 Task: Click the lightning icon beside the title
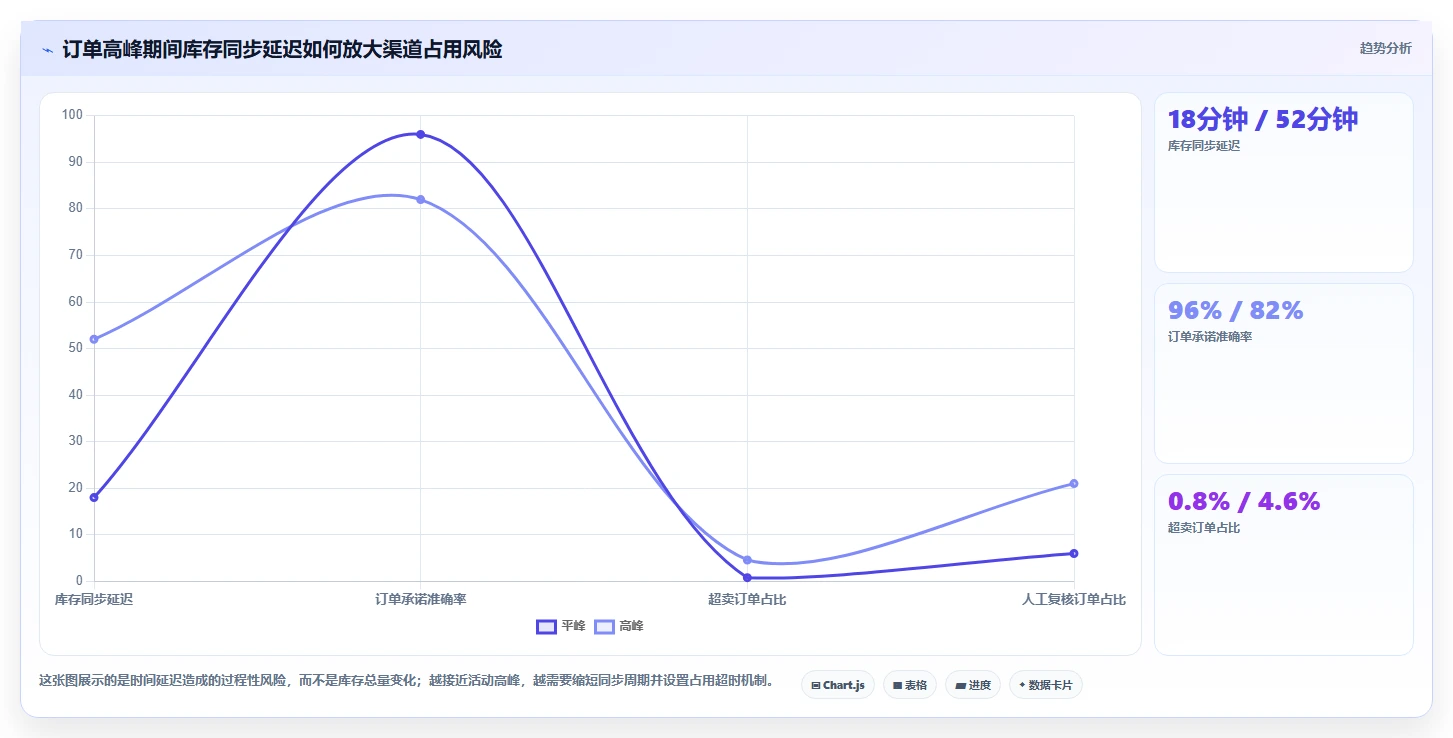point(47,49)
